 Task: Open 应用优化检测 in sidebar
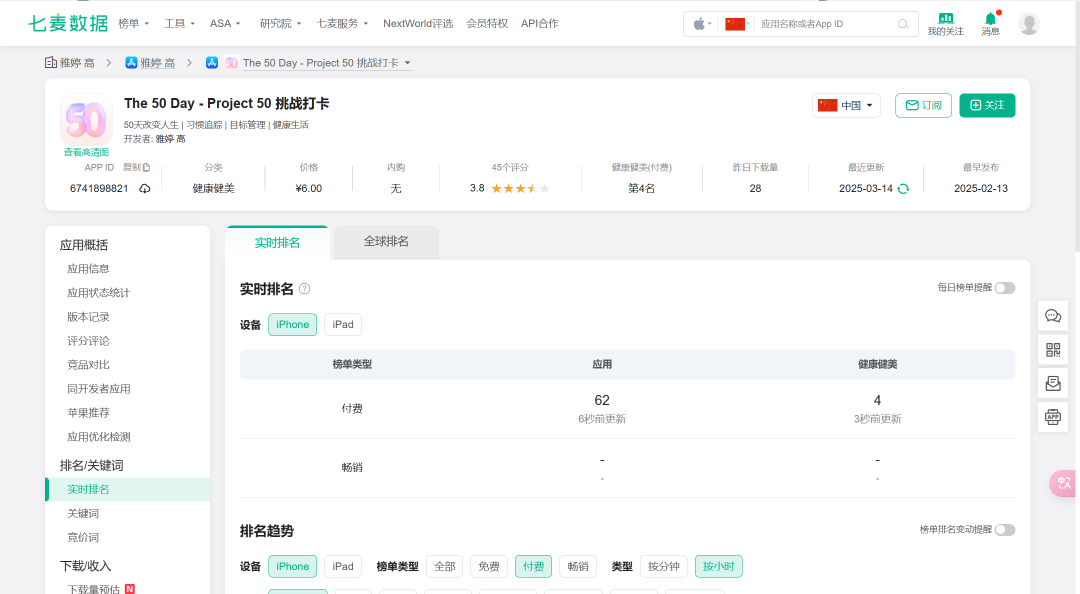click(x=98, y=437)
